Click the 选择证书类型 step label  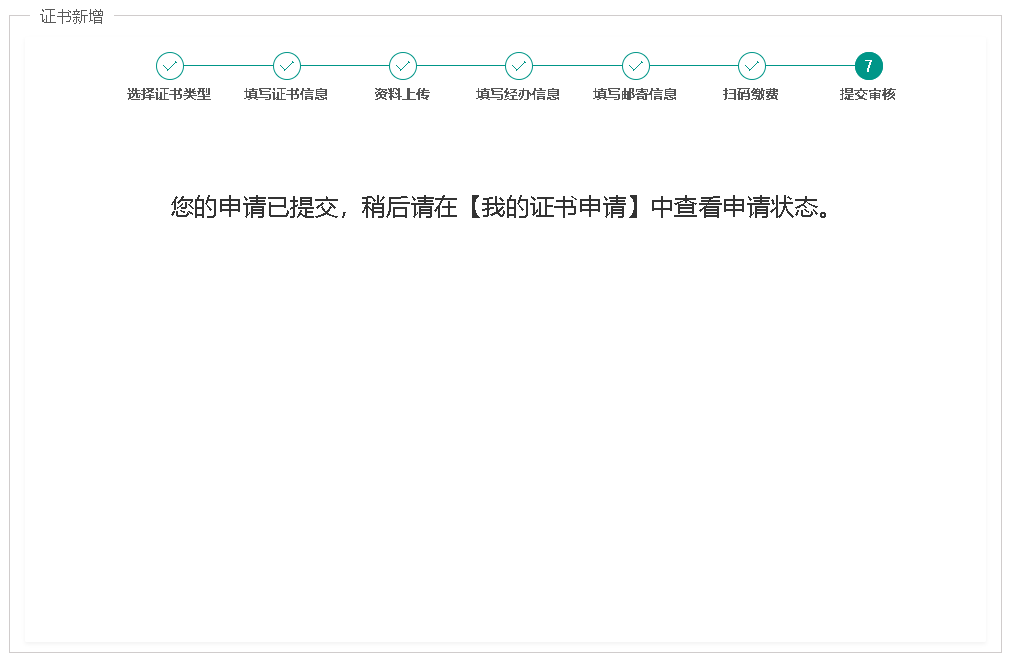[x=169, y=95]
